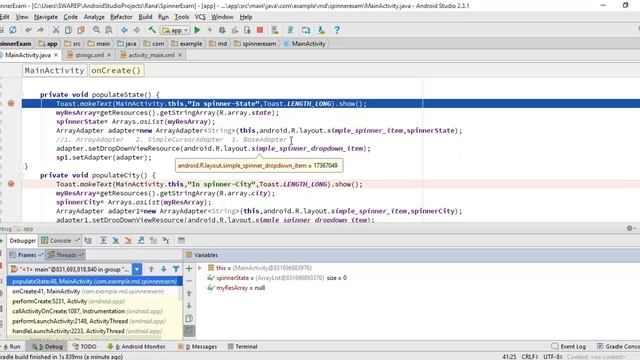This screenshot has height=360, width=640.
Task: Select the Debugger tab
Action: (x=22, y=240)
